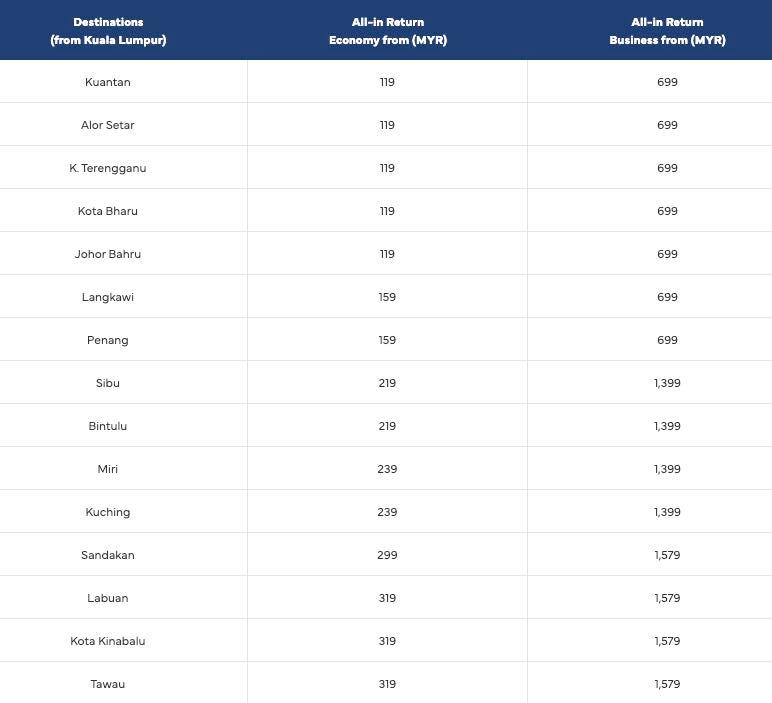Click the K. Terengganu destination
Screen dimensions: 772x703
[x=108, y=168]
